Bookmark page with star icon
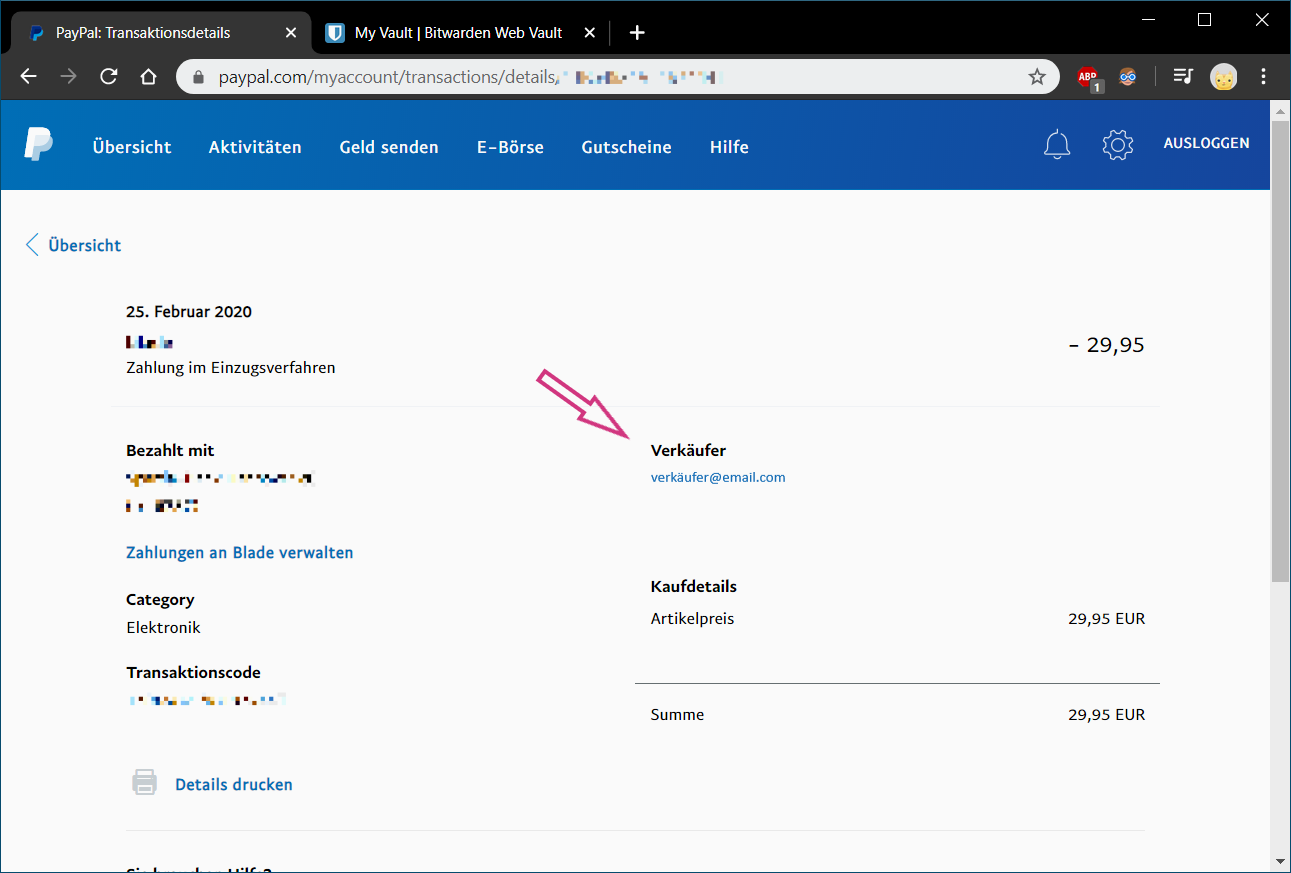The width and height of the screenshot is (1291, 873). 1037,77
